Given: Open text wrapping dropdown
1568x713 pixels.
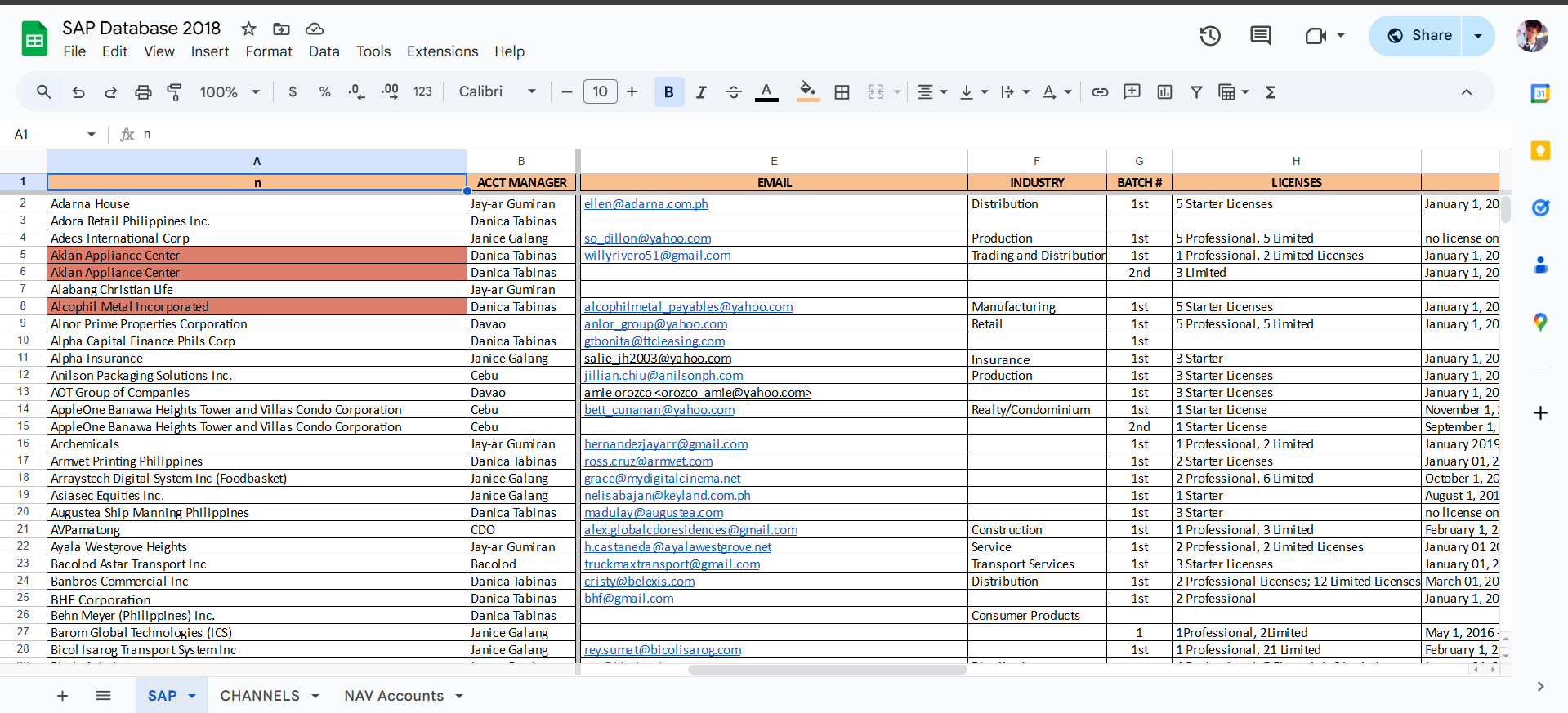Looking at the screenshot, I should pos(1015,92).
